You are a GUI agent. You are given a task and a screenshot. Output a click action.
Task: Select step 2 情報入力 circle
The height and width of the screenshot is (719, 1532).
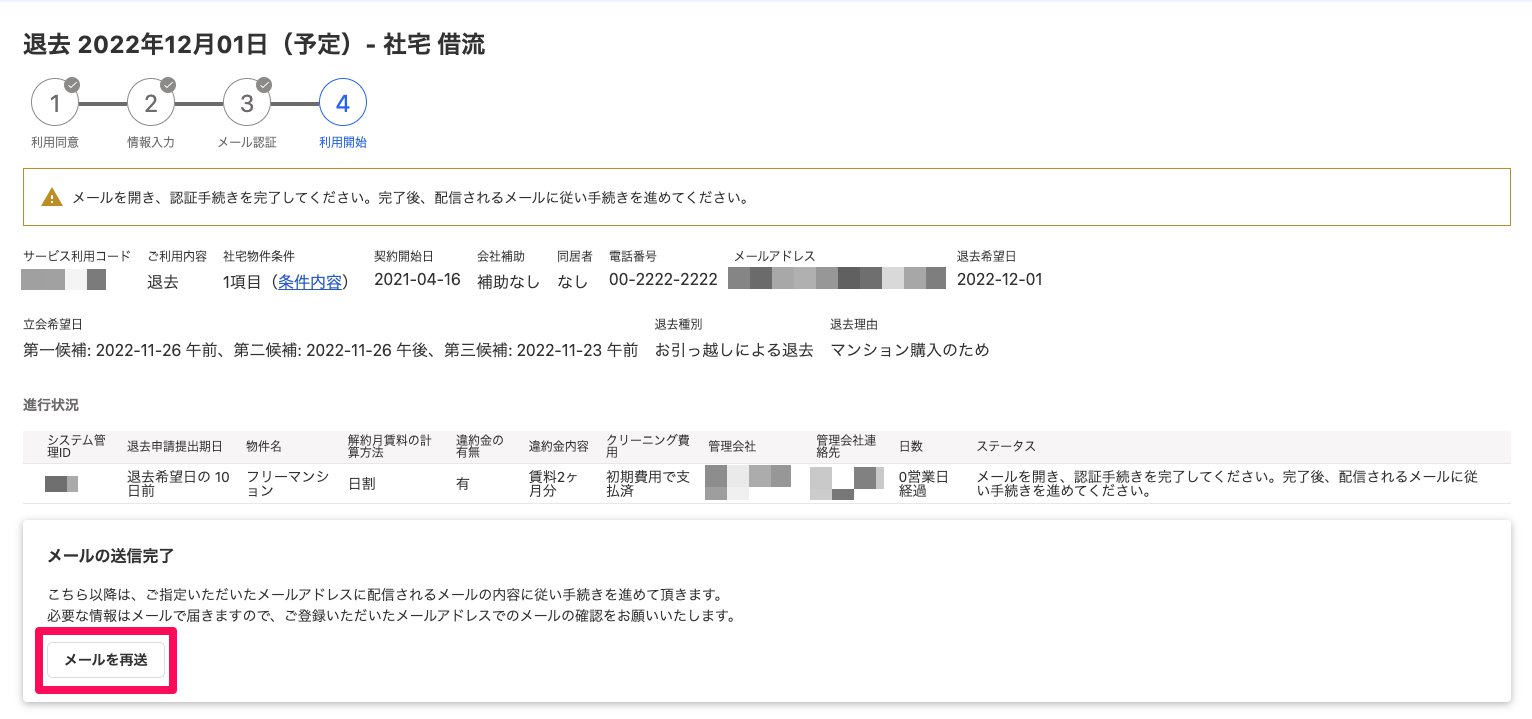(151, 103)
